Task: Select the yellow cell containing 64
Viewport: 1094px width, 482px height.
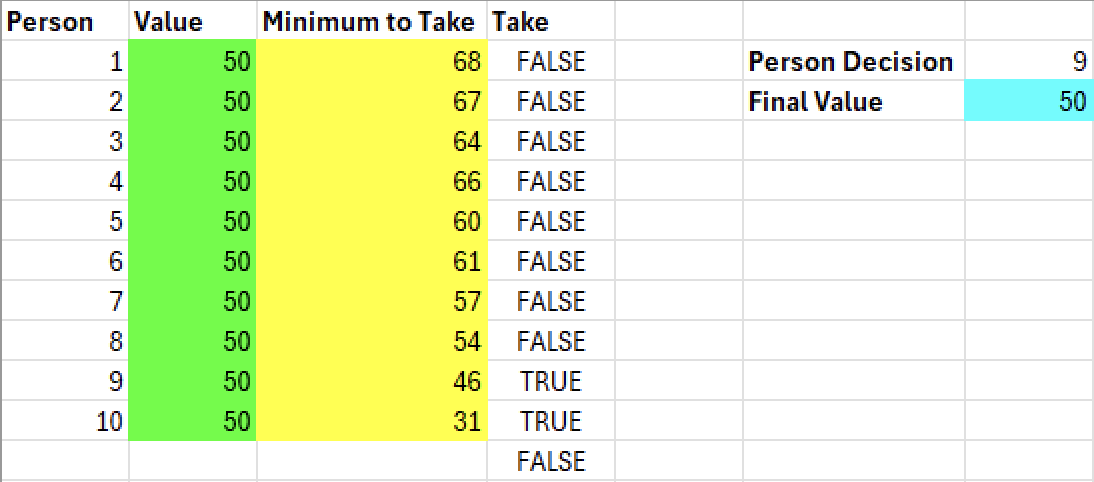Action: tap(371, 142)
